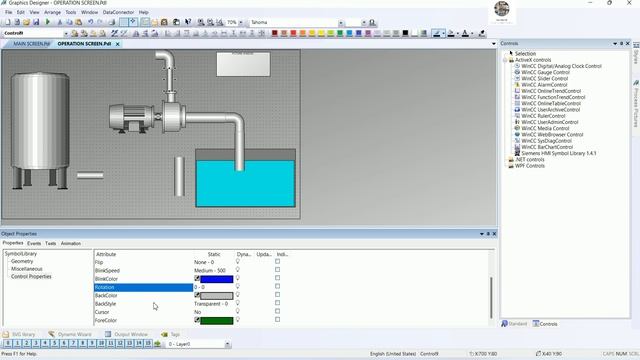Open the Tags panel button
Image resolution: width=640 pixels, height=360 pixels.
pos(171,334)
